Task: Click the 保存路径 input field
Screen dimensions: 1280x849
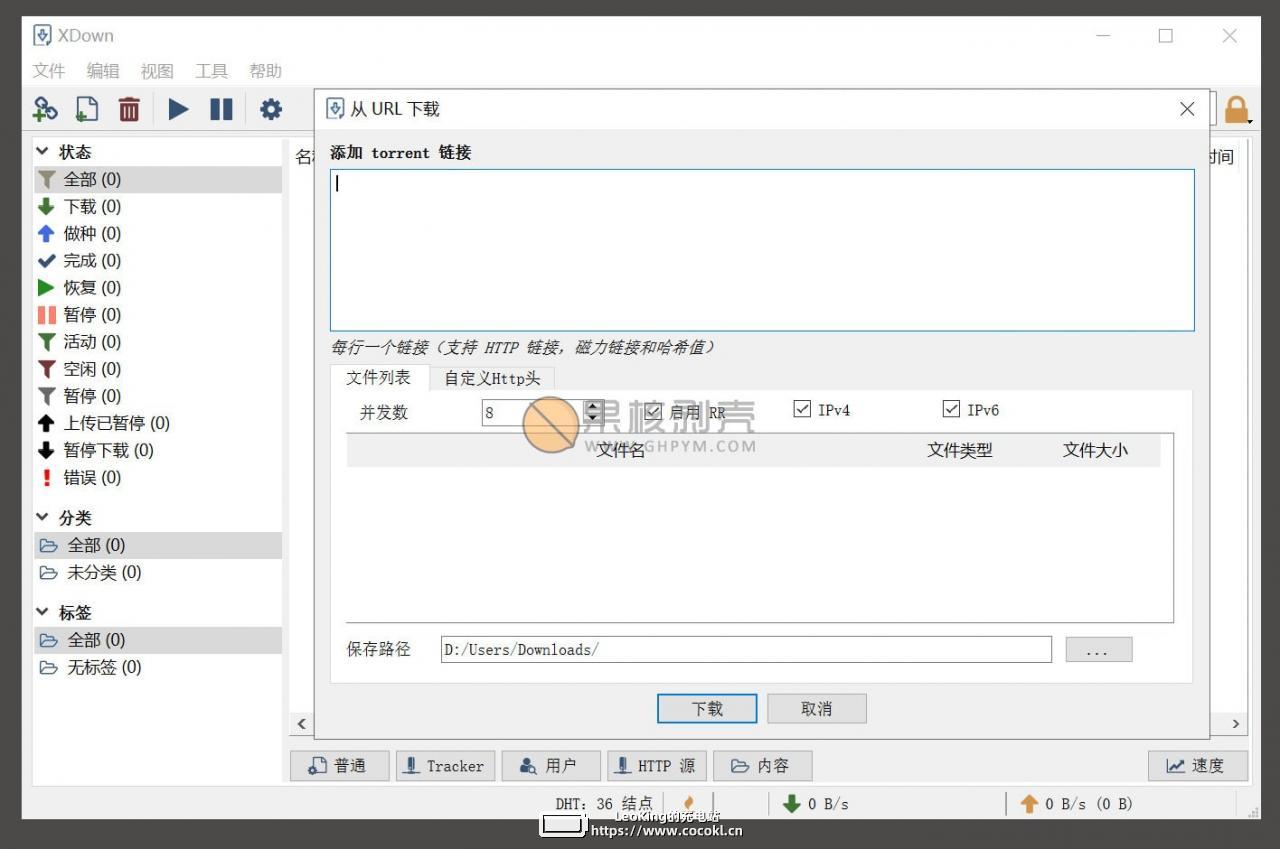Action: 746,649
